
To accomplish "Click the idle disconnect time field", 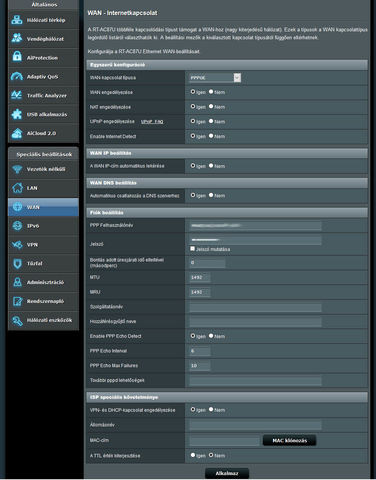I will [207, 263].
